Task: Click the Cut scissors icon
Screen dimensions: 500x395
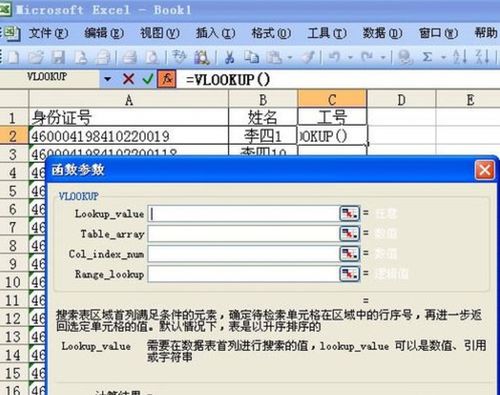Action: 229,57
